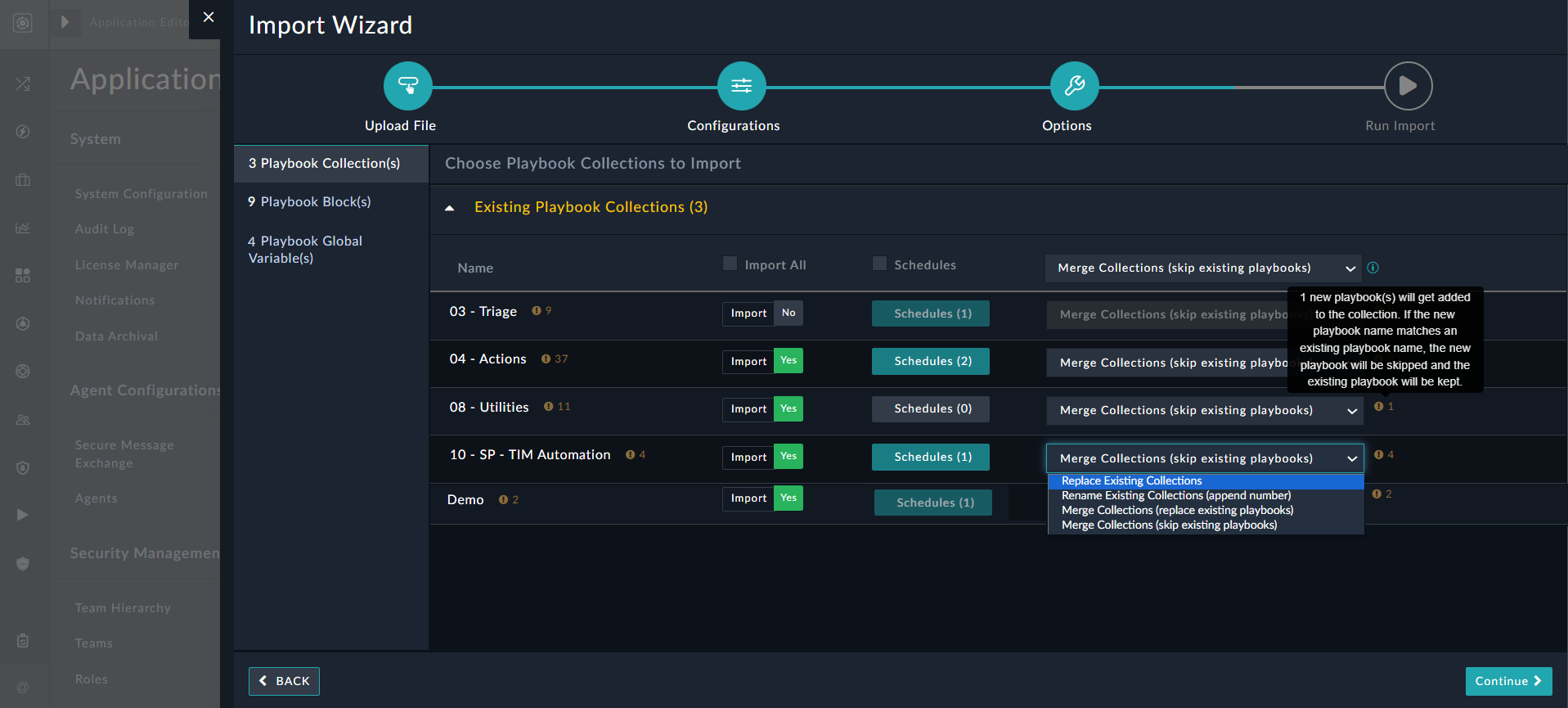Viewport: 1568px width, 708px height.
Task: Enable the Import All checkbox
Action: pos(730,264)
